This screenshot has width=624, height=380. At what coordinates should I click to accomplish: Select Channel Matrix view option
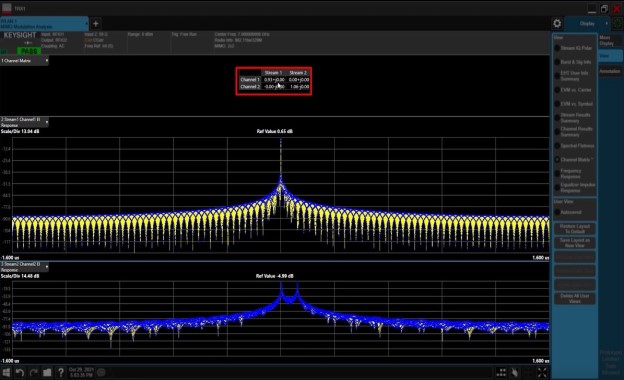tap(574, 160)
